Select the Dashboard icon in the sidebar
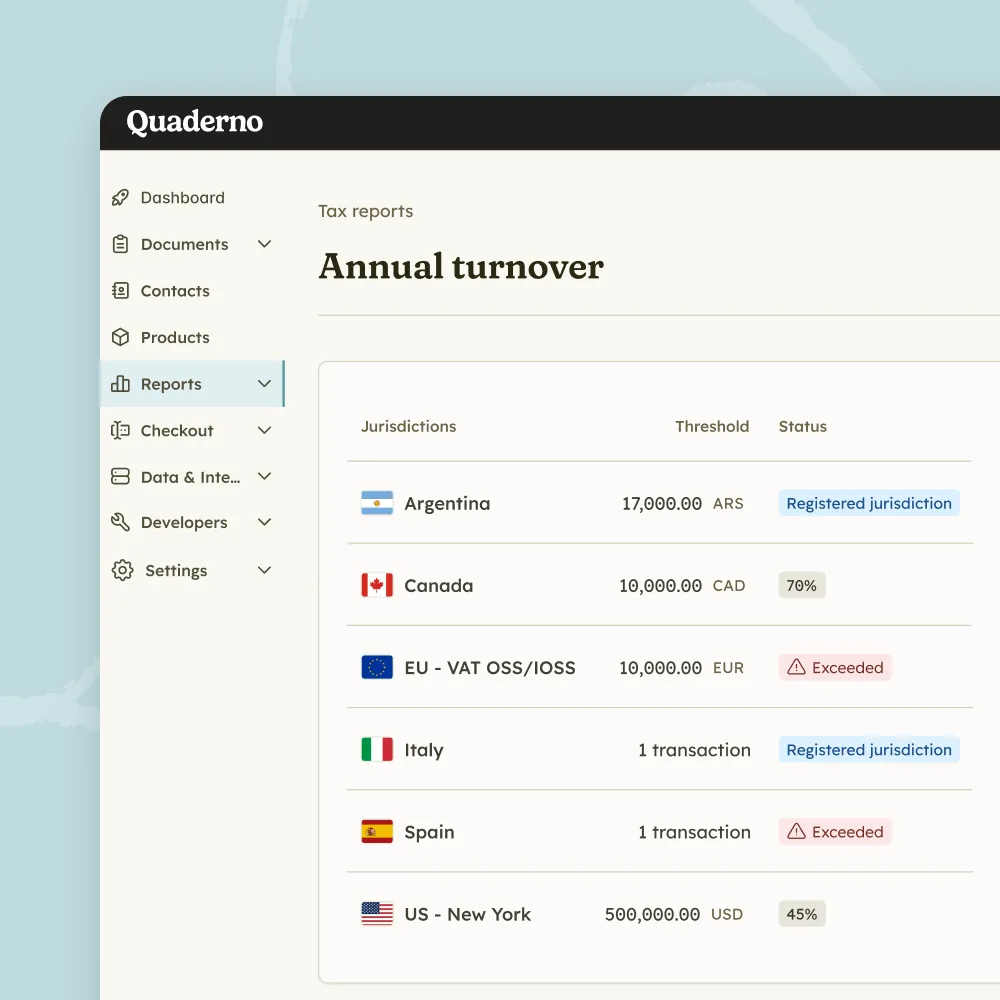 120,197
